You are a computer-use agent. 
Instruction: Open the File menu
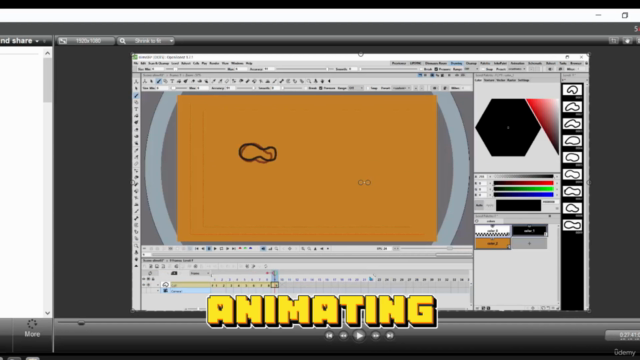[136, 63]
